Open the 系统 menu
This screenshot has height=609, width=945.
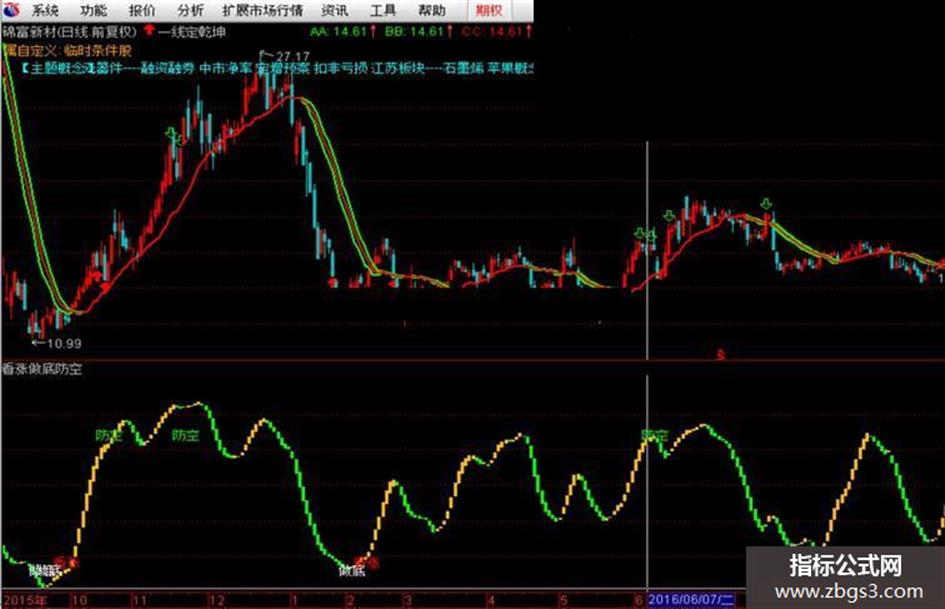coord(46,10)
